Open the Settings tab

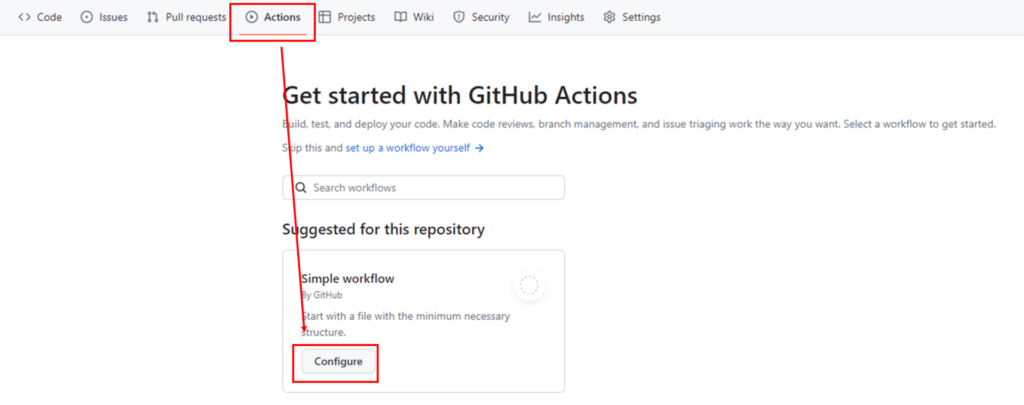641,17
